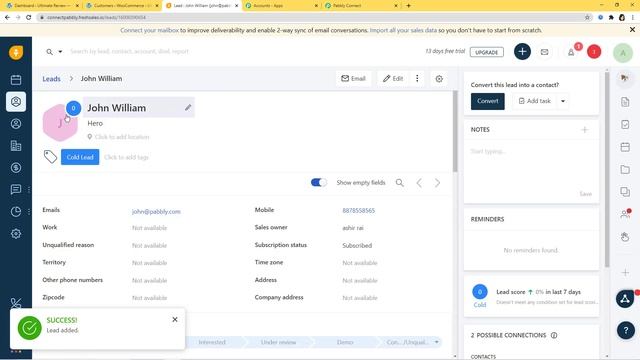Edit lead name with pencil icon

(x=188, y=107)
